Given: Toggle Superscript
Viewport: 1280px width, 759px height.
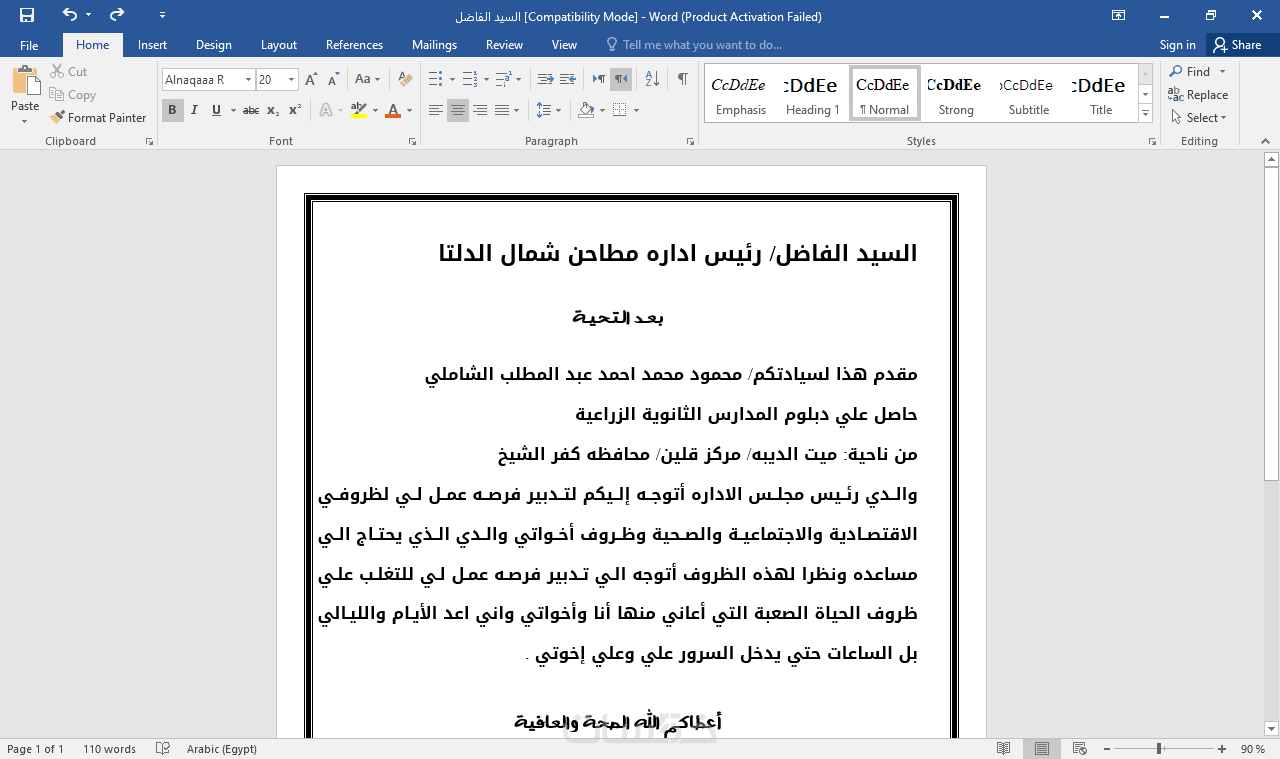Looking at the screenshot, I should click(x=295, y=110).
